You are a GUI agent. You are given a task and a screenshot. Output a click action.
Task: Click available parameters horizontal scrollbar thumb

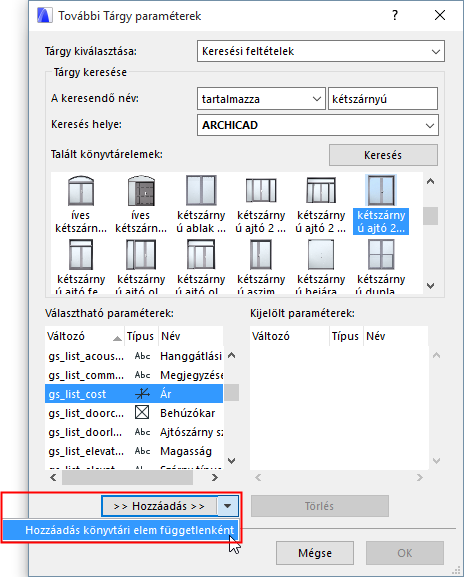(127, 478)
